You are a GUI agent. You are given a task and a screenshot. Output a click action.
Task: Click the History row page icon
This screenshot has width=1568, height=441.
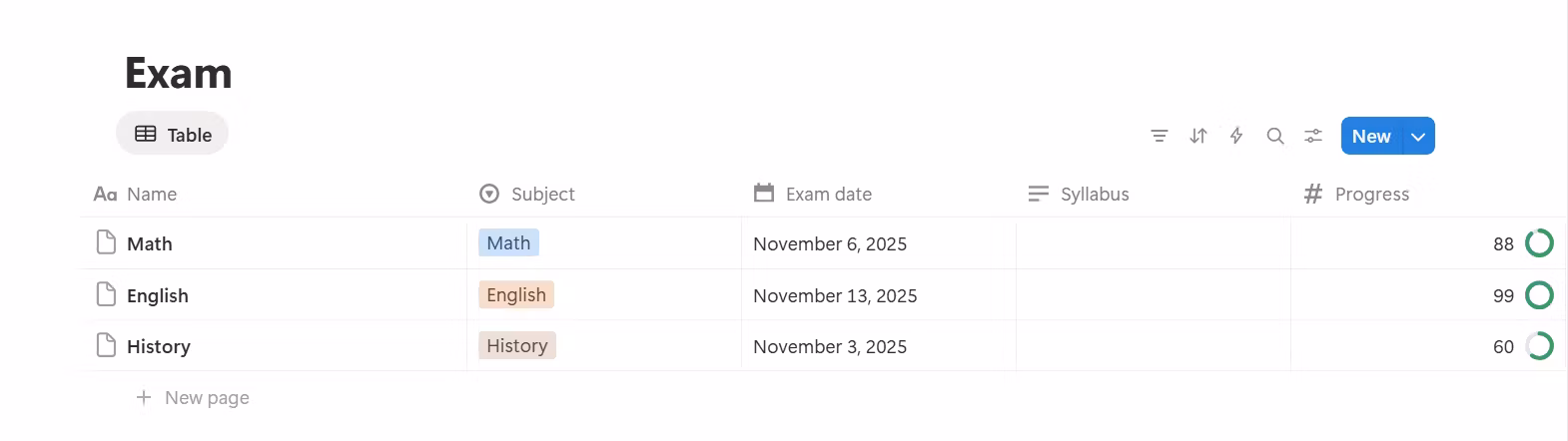(106, 345)
